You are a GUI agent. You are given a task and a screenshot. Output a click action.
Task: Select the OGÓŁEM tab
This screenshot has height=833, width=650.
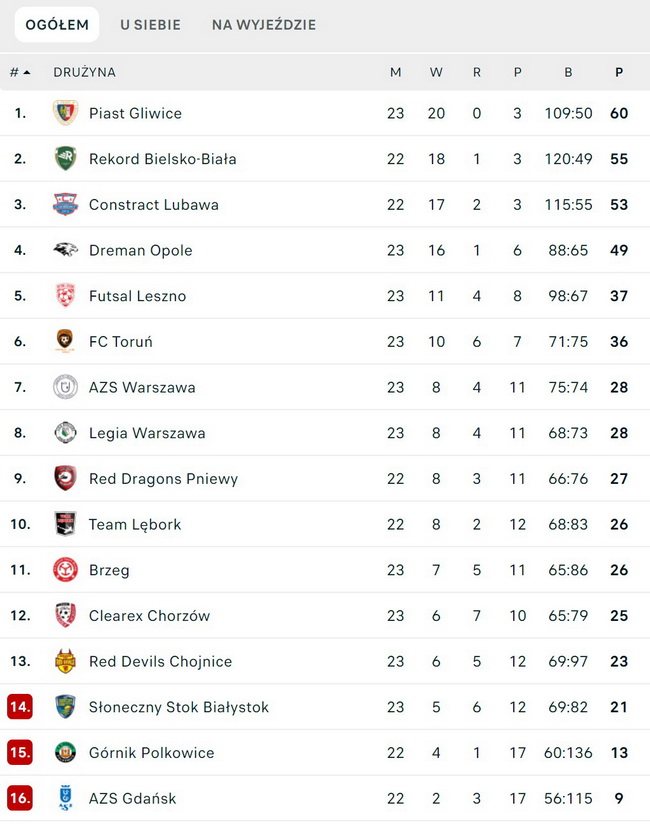pyautogui.click(x=57, y=25)
